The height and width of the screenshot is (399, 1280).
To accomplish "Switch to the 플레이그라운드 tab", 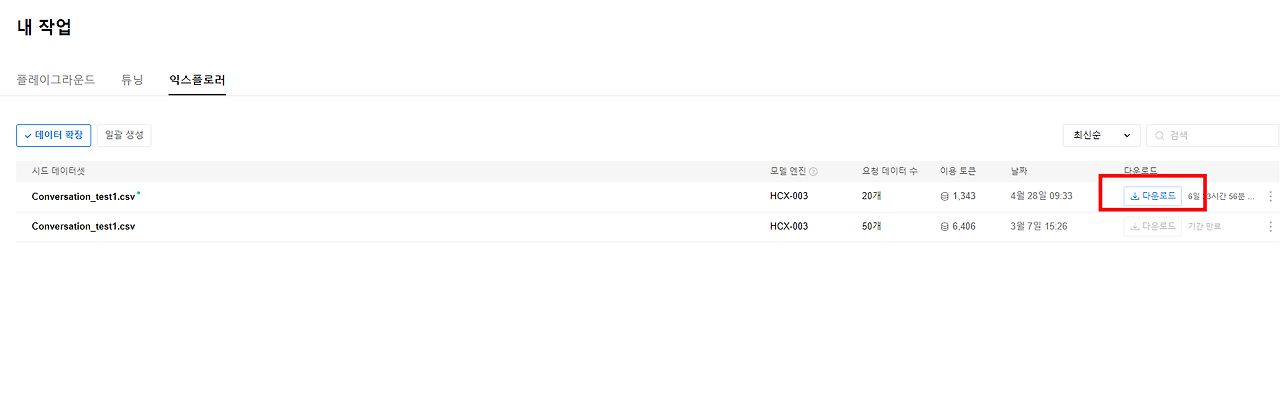I will click(x=56, y=80).
